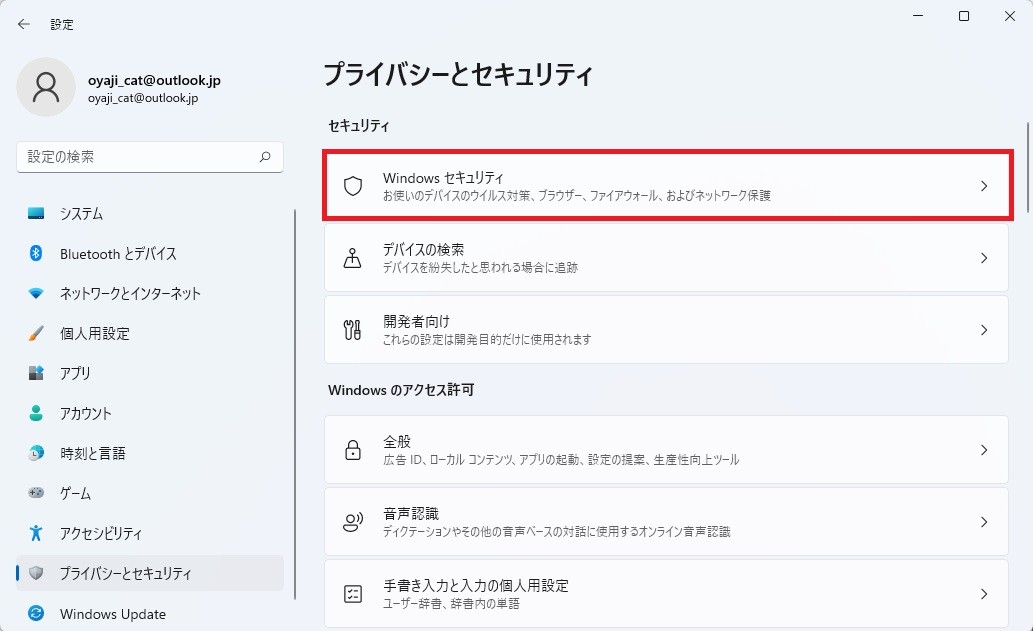The height and width of the screenshot is (631, 1033).
Task: Click the 設定の検索 search field
Action: [150, 157]
